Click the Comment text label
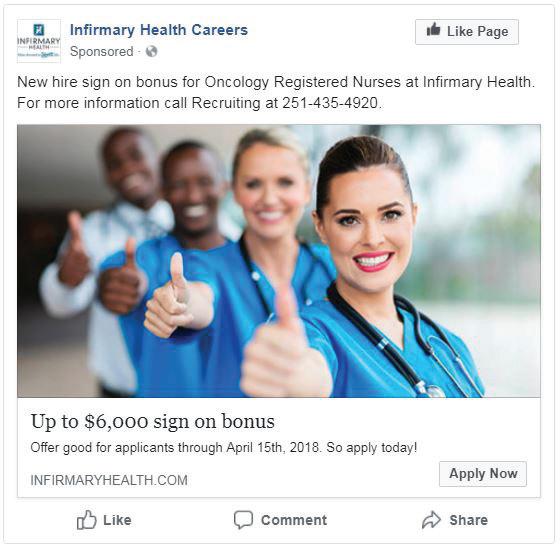The height and width of the screenshot is (551, 560). coord(294,520)
